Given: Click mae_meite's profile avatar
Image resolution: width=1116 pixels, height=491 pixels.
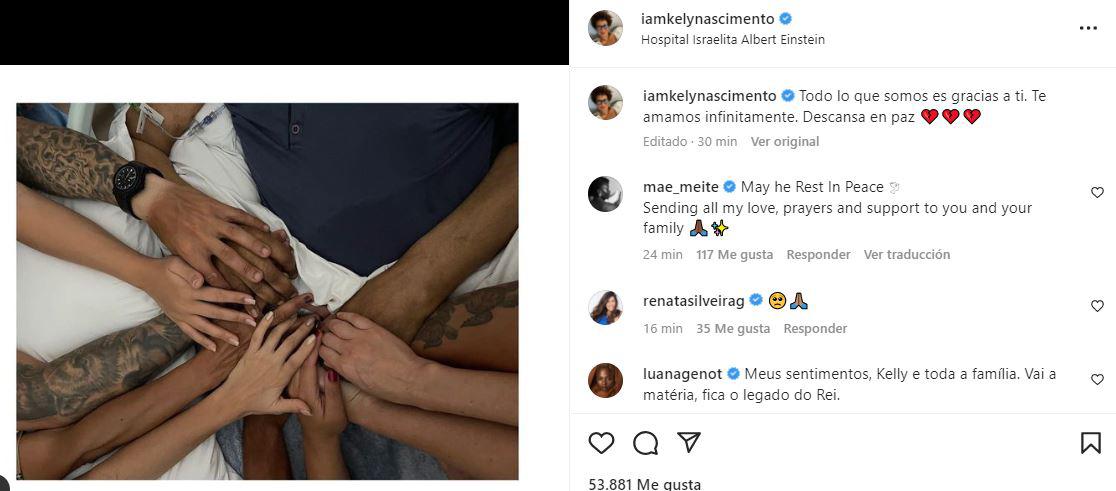Looking at the screenshot, I should 605,194.
